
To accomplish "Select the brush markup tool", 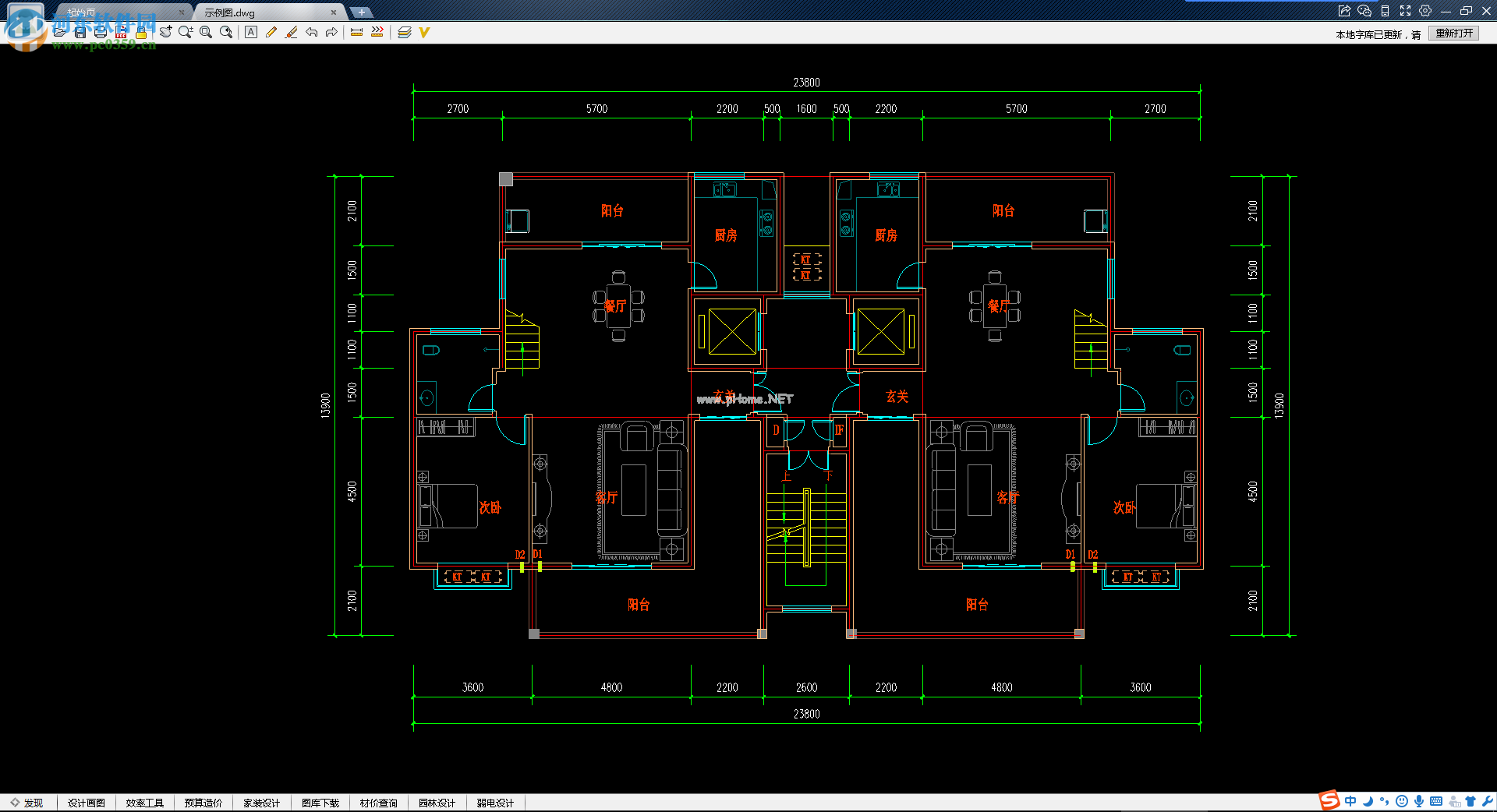I will (291, 32).
